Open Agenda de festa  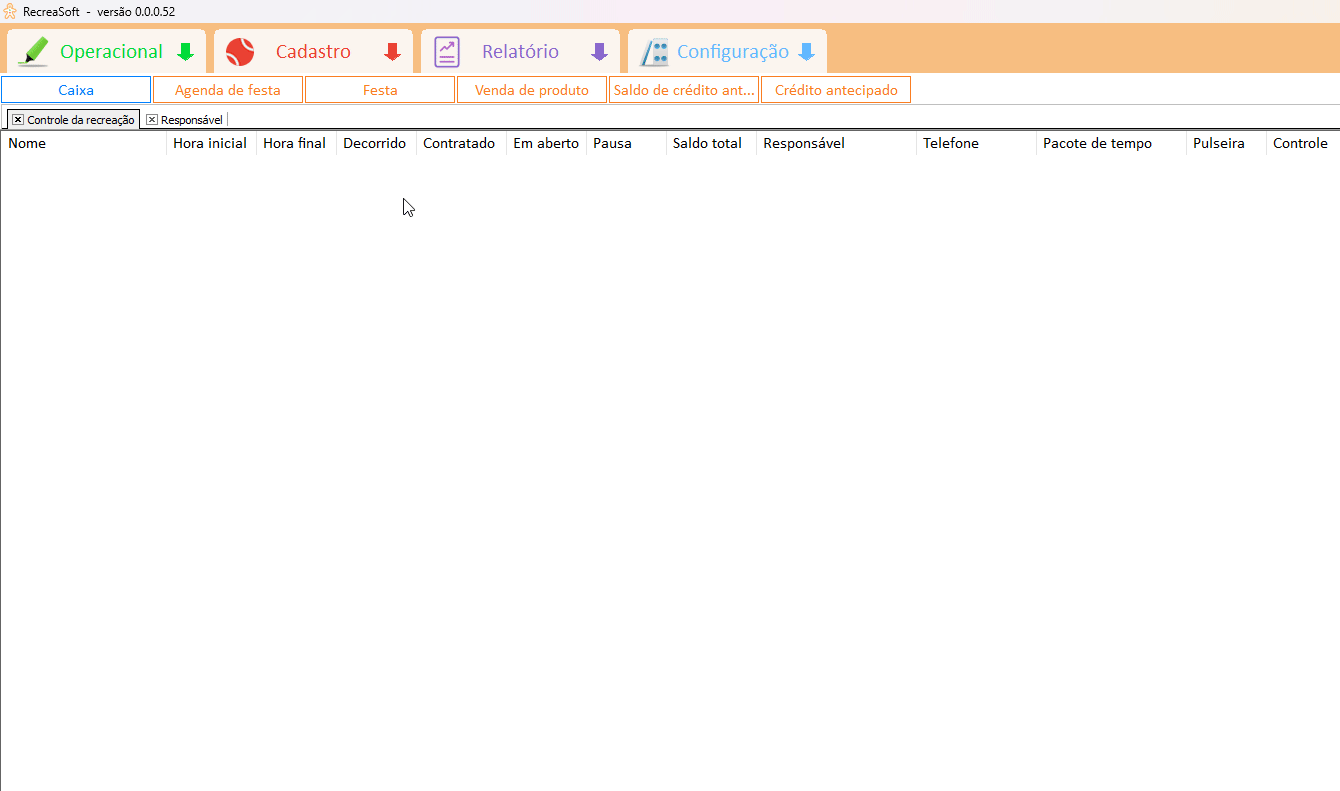[x=228, y=90]
